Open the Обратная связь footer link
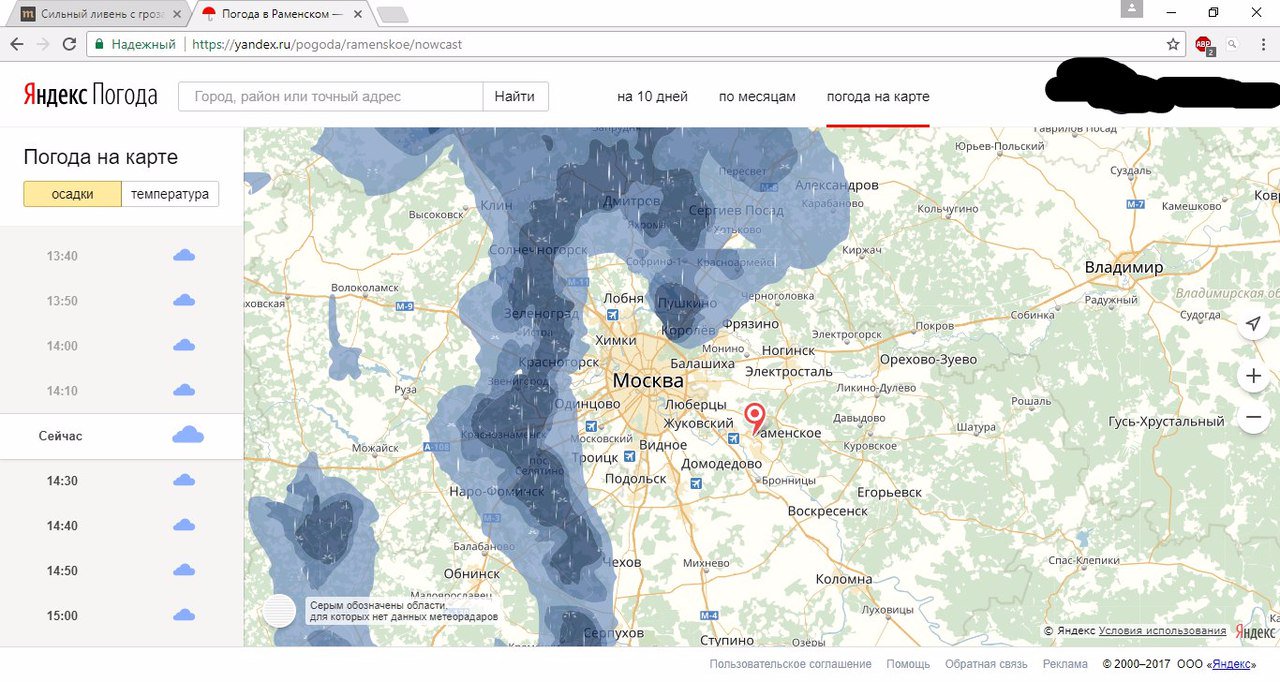This screenshot has height=682, width=1280. point(986,664)
